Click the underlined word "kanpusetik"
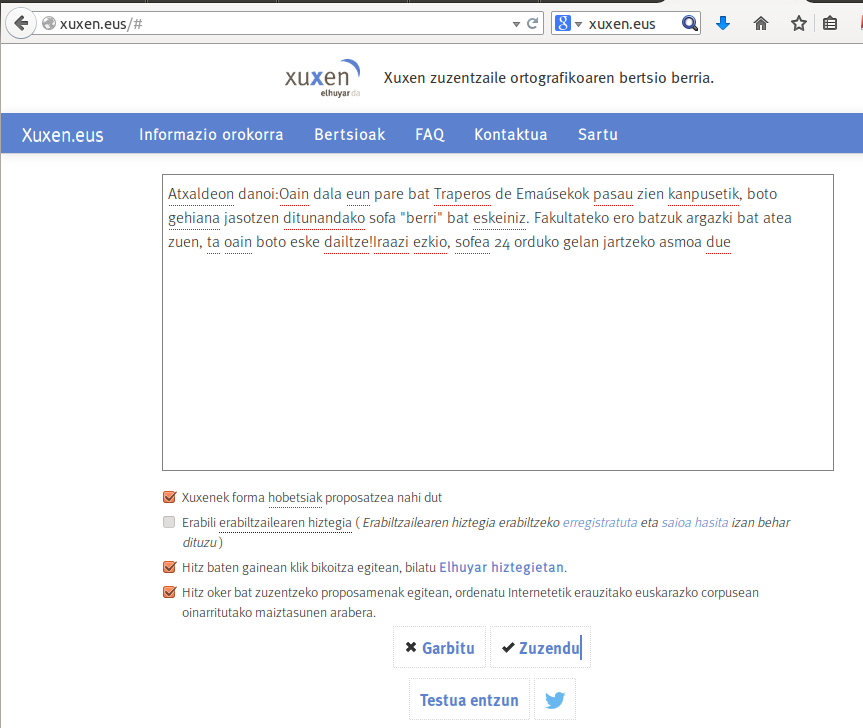This screenshot has width=863, height=728. pos(703,194)
